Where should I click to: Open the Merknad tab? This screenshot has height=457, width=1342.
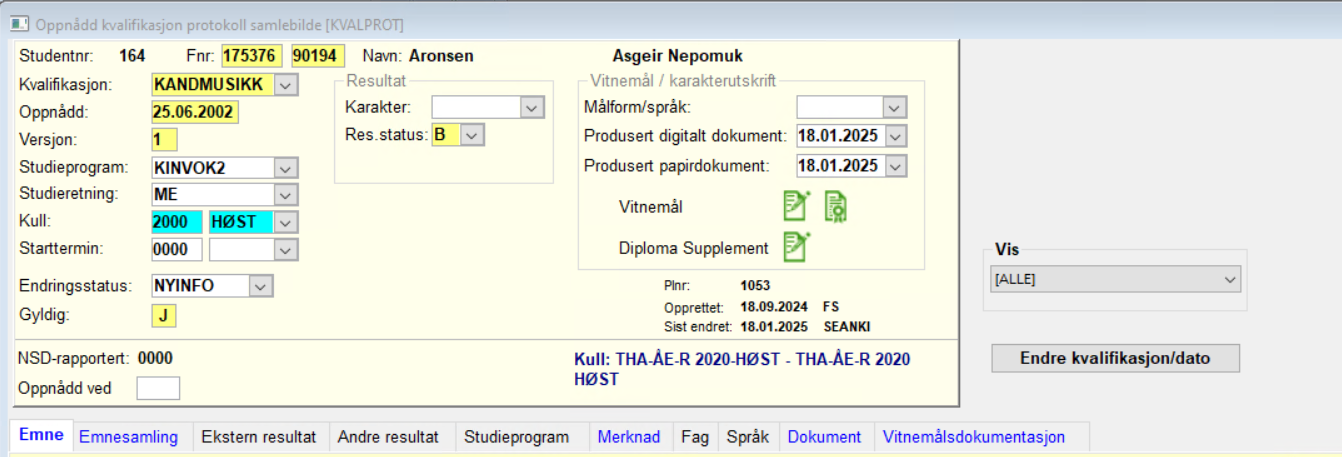coord(628,437)
